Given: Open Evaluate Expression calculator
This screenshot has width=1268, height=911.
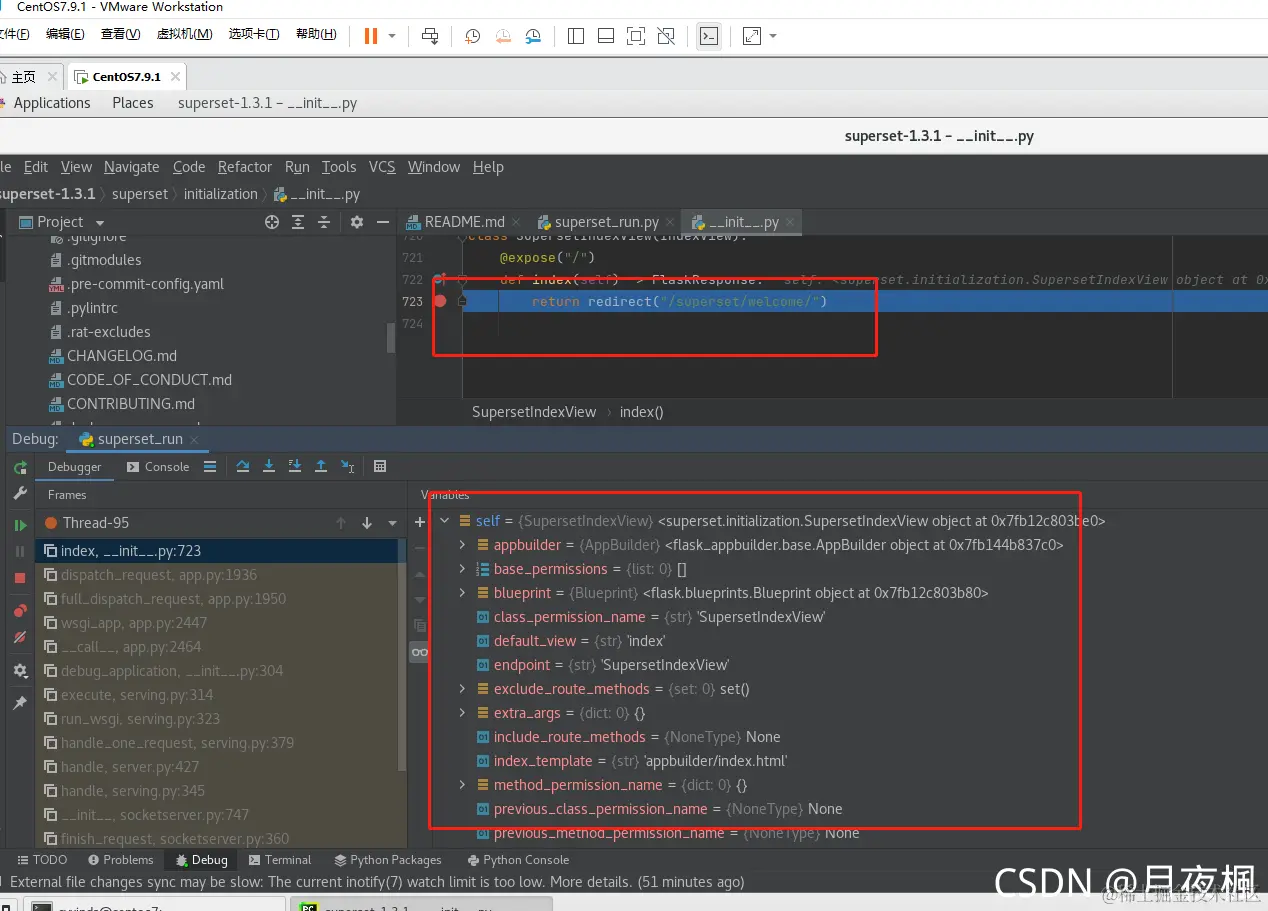Looking at the screenshot, I should (380, 466).
